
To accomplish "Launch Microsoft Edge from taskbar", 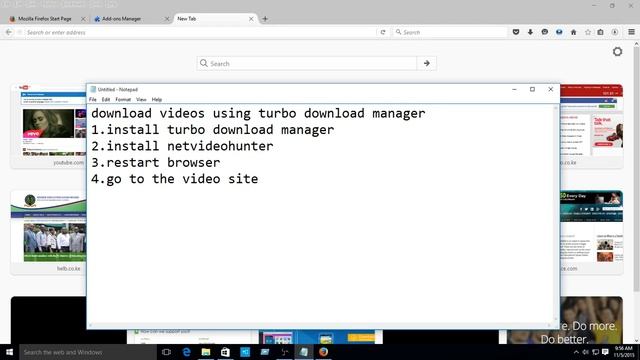I will (x=186, y=352).
